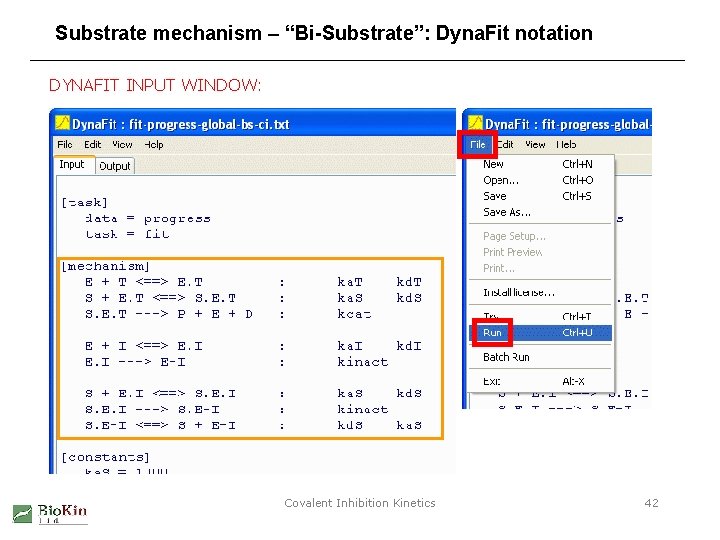Click the [constants] section header

[x=105, y=457]
